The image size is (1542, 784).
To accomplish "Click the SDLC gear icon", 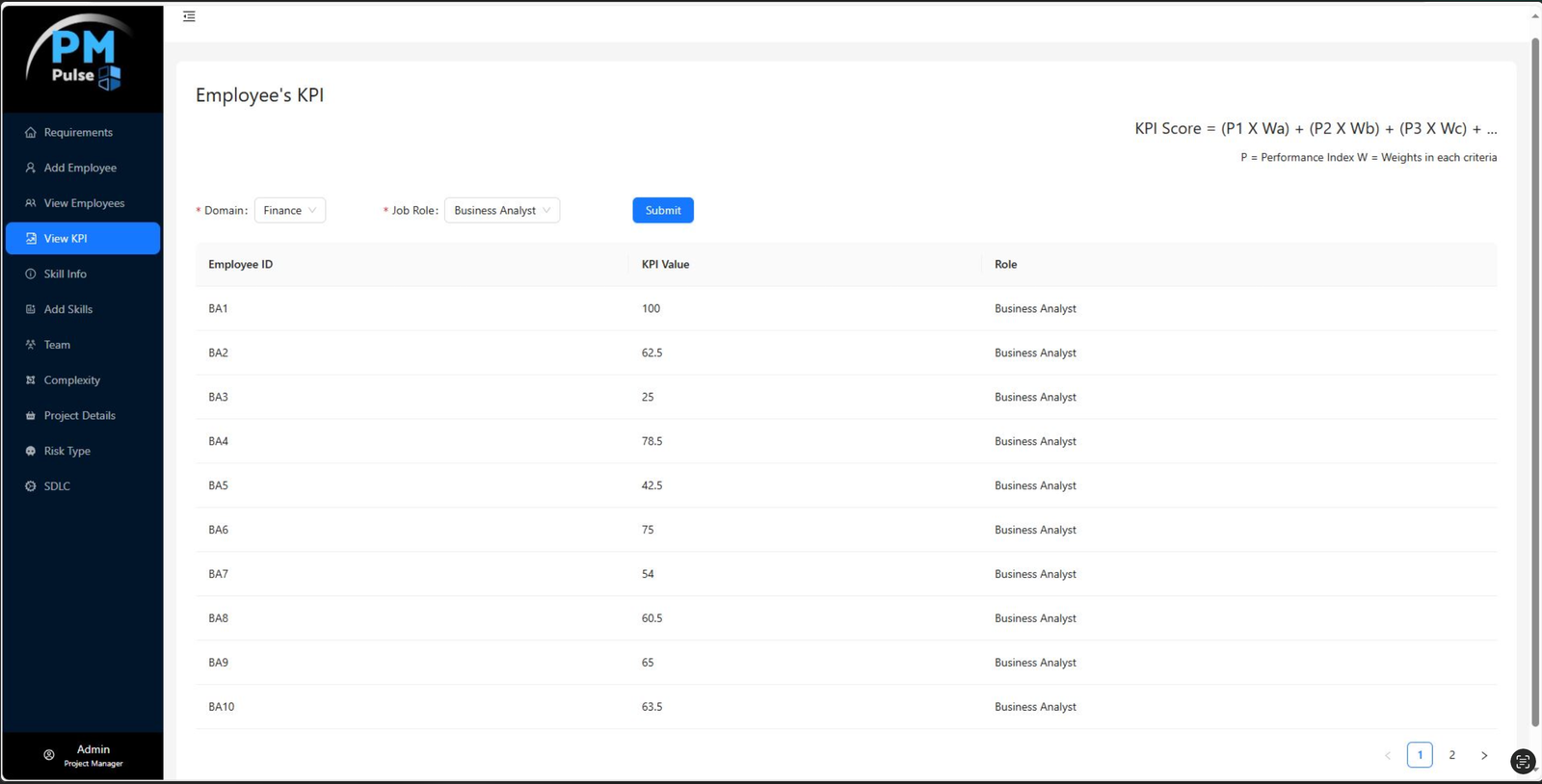I will 31,486.
